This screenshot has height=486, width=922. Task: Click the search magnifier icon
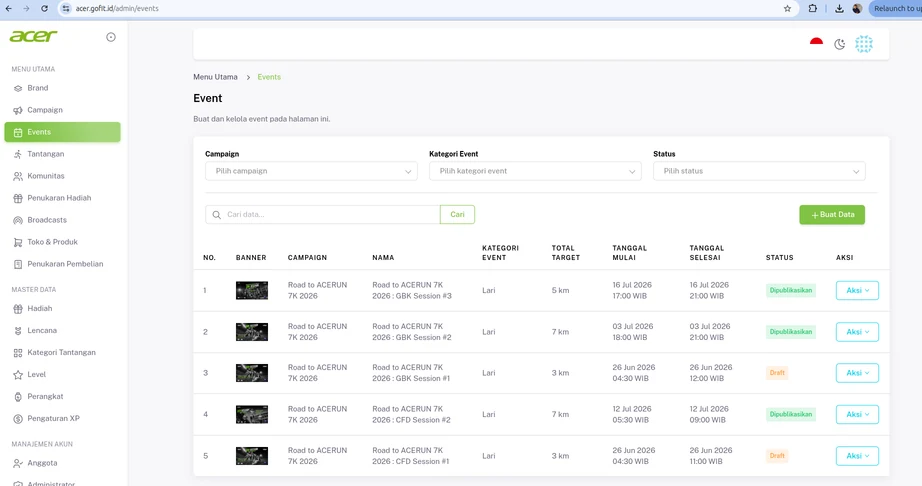tap(216, 215)
